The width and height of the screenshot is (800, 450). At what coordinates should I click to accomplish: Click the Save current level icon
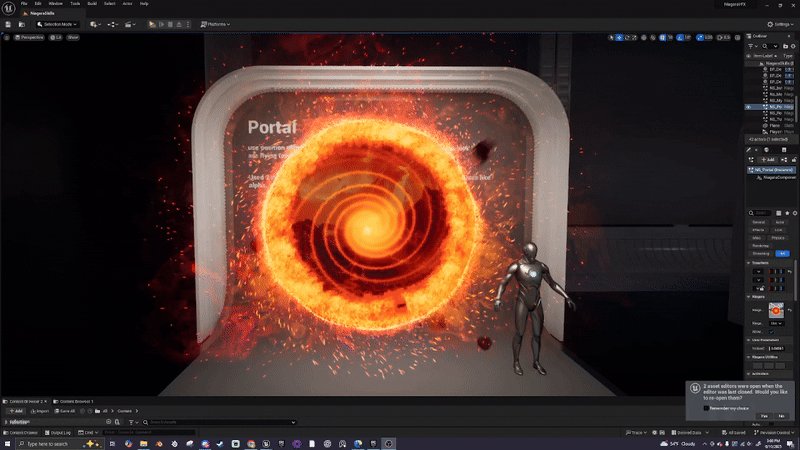(8, 24)
